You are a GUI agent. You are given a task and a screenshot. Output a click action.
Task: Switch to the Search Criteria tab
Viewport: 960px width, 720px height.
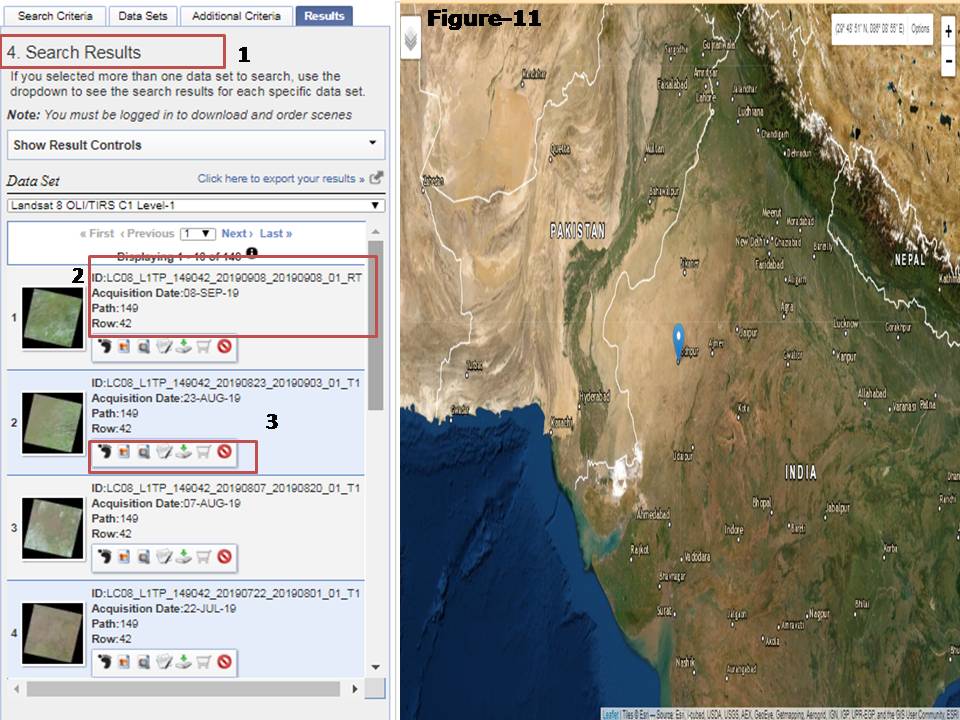click(x=54, y=16)
